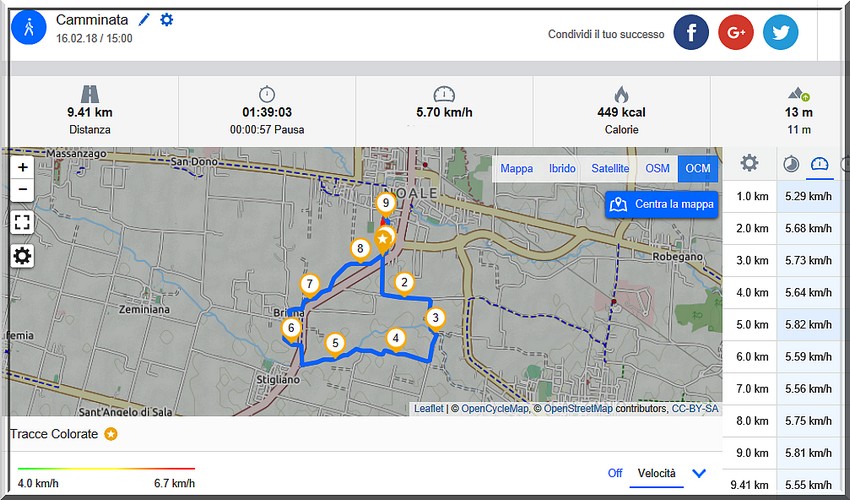
Task: Select the 3.0 km split row
Action: (781, 260)
